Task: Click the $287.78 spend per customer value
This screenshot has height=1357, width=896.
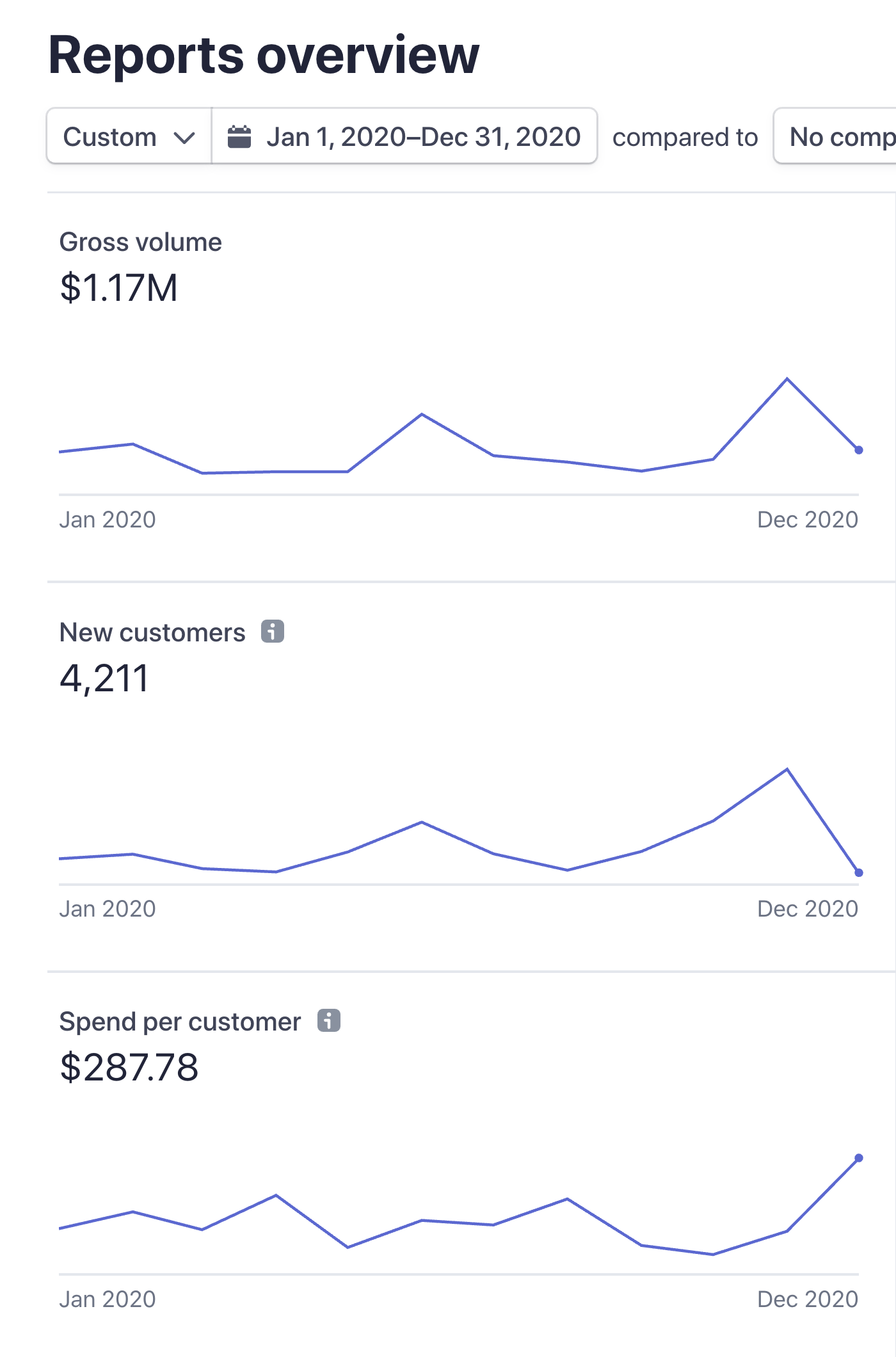Action: point(129,1068)
